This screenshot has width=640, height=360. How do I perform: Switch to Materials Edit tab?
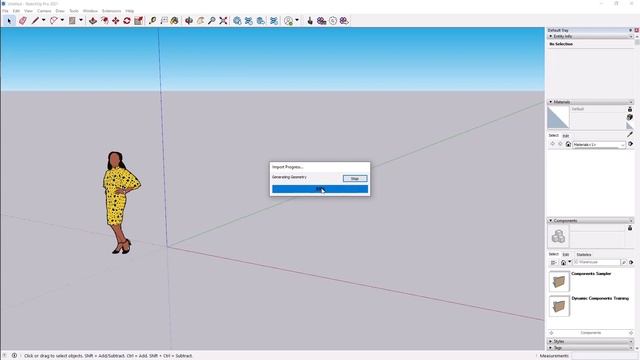pos(566,136)
